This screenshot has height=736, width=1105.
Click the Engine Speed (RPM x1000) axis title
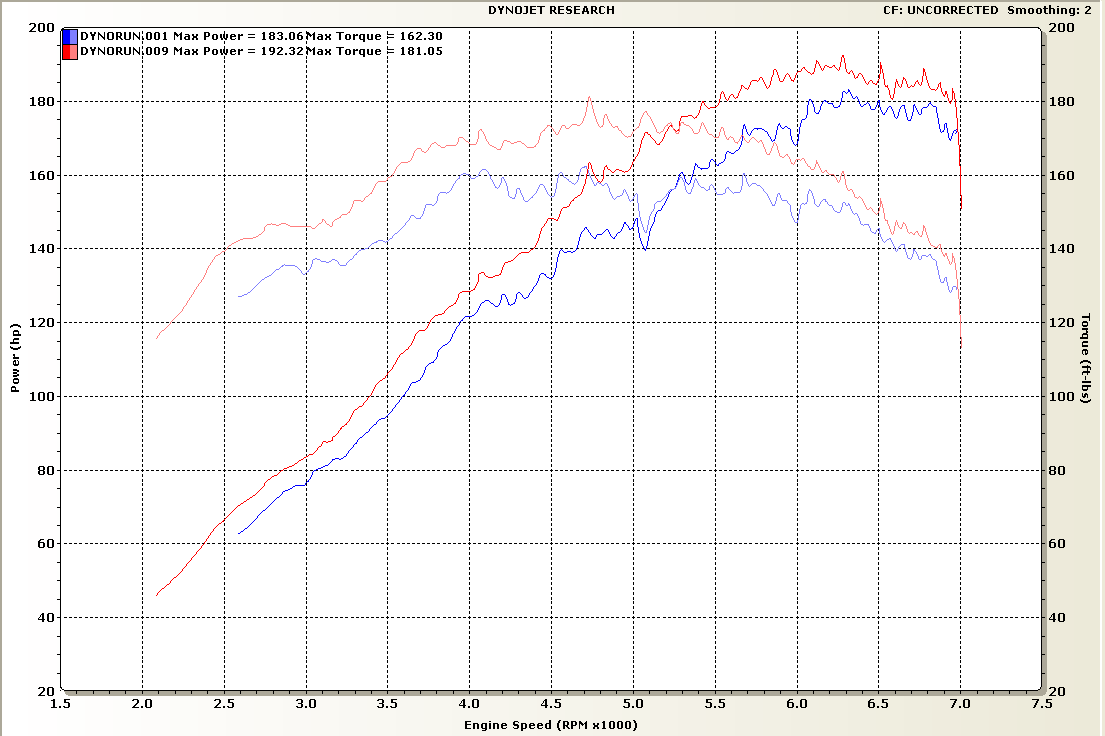coord(551,725)
